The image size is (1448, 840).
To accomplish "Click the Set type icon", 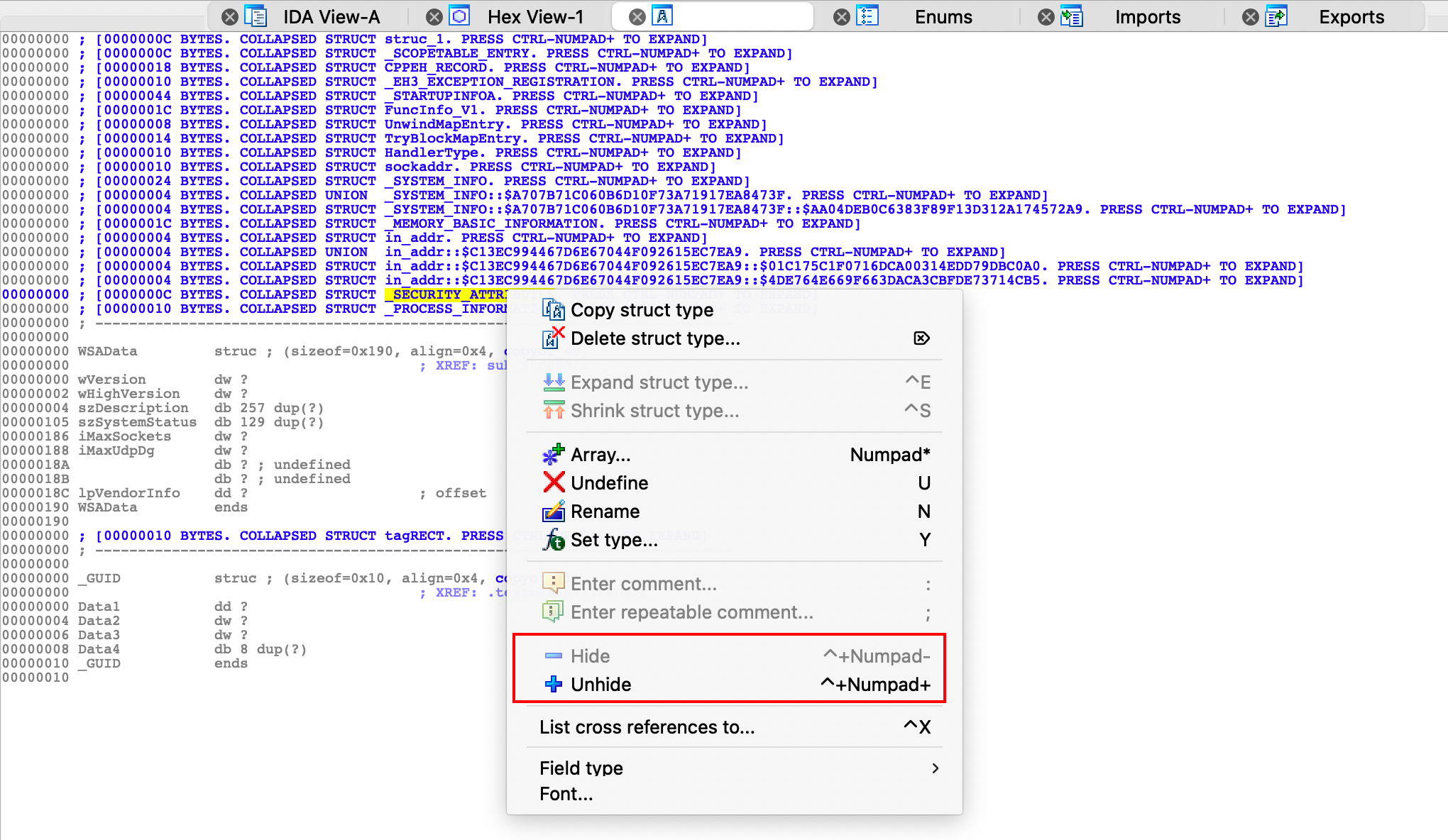I will (553, 540).
